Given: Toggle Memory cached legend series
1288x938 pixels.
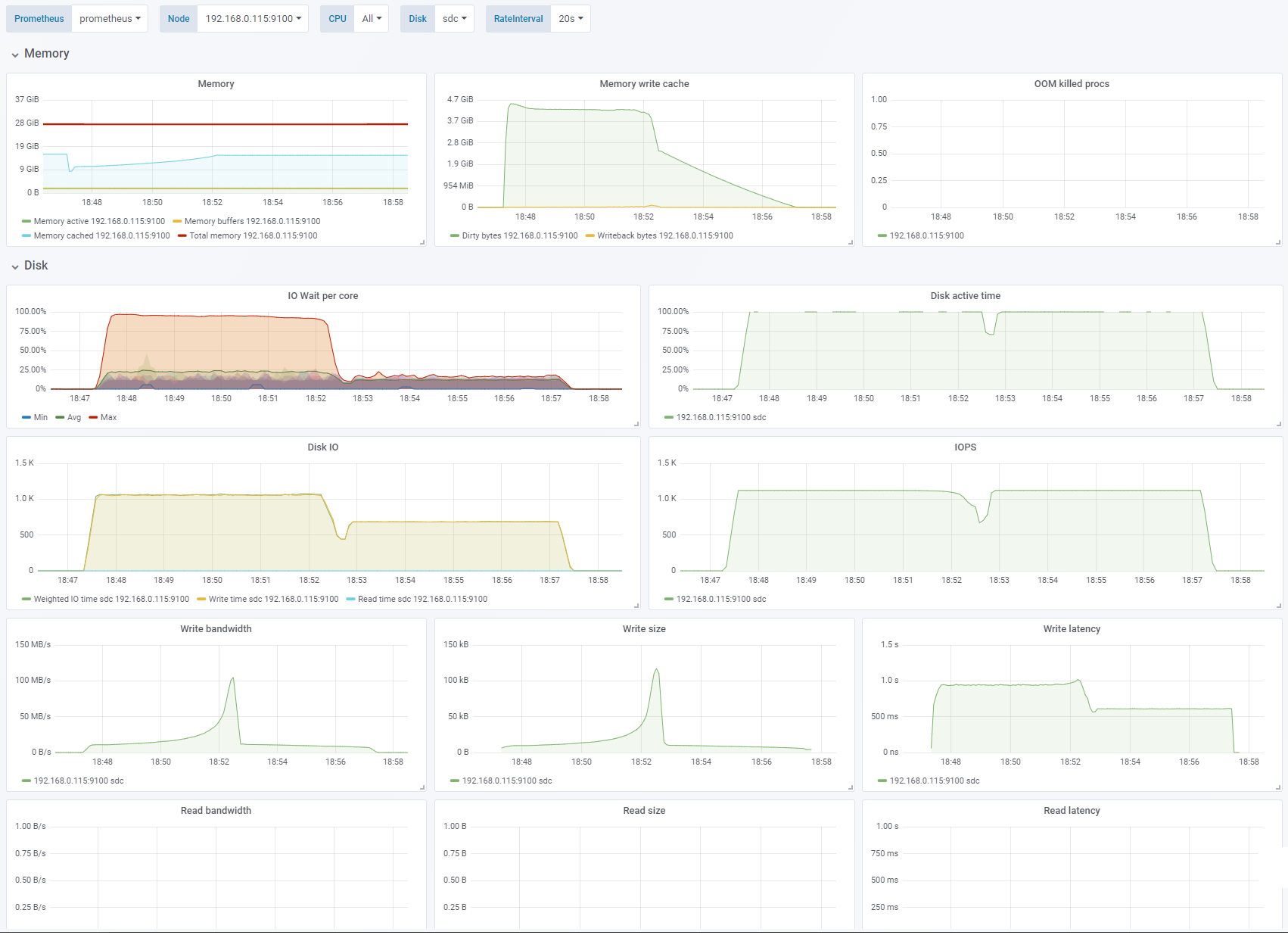Looking at the screenshot, I should (101, 236).
